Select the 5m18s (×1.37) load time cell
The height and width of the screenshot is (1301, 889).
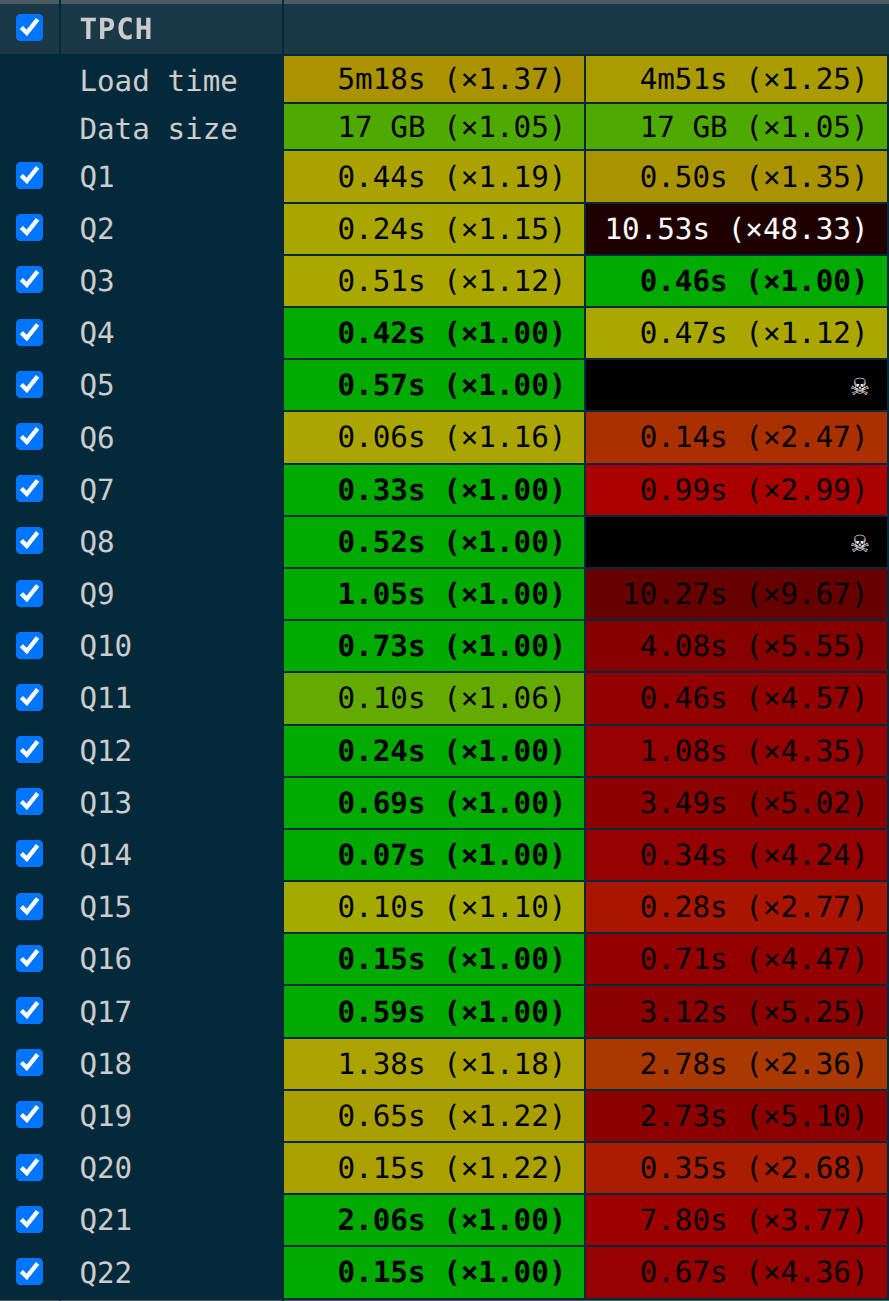tap(434, 80)
